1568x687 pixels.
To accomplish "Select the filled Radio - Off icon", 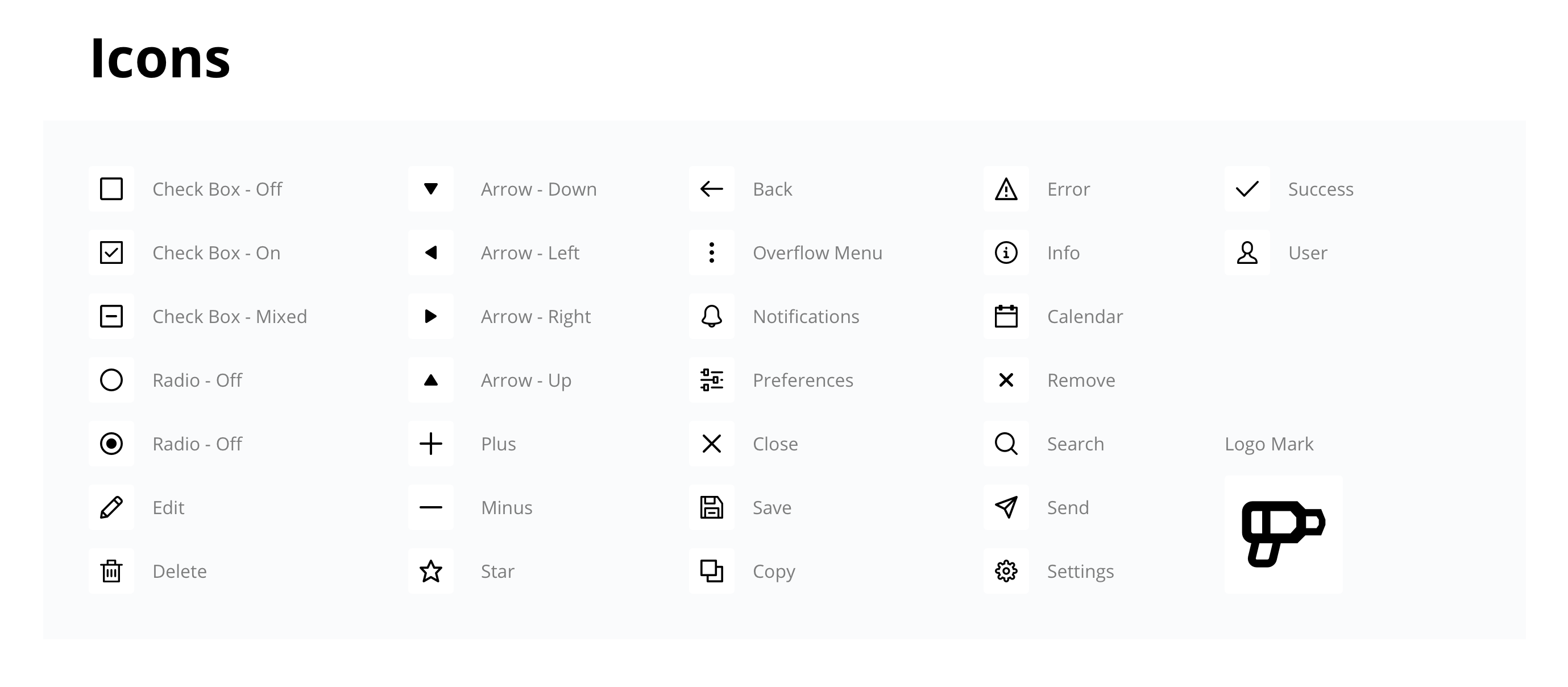I will coord(111,444).
